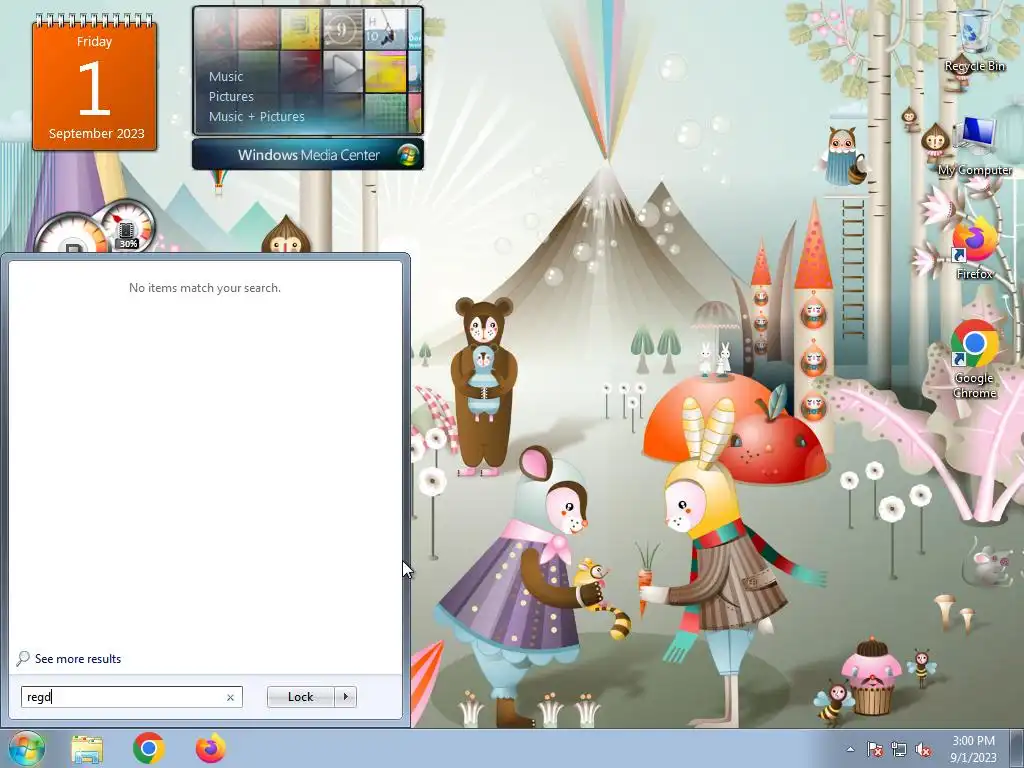This screenshot has height=768, width=1024.
Task: Click the Lock button
Action: click(x=300, y=697)
